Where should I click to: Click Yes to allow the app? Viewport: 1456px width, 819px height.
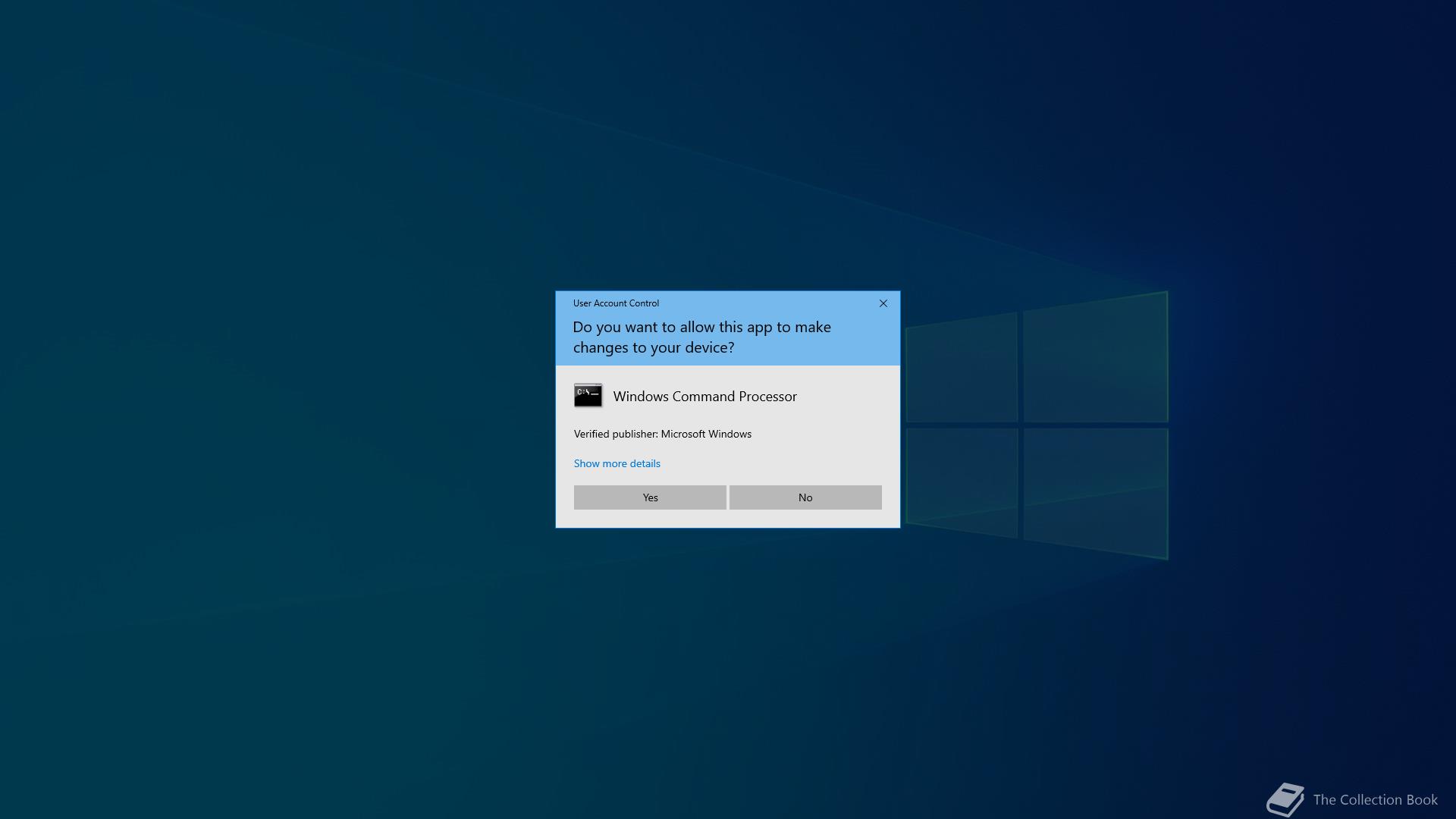[x=650, y=497]
